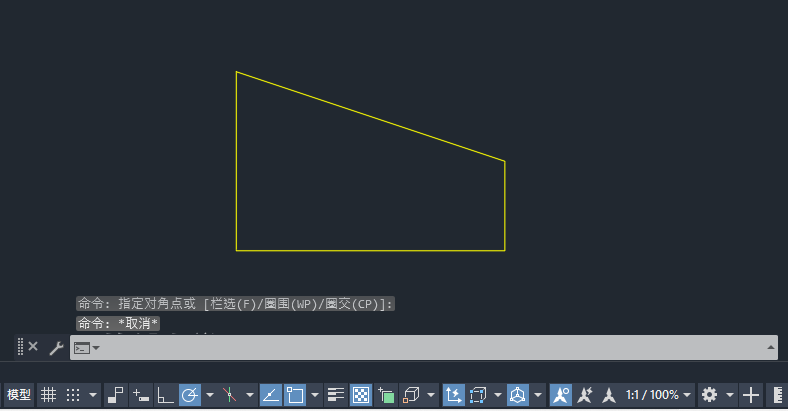Close the command line window
788x411 pixels.
[33, 347]
